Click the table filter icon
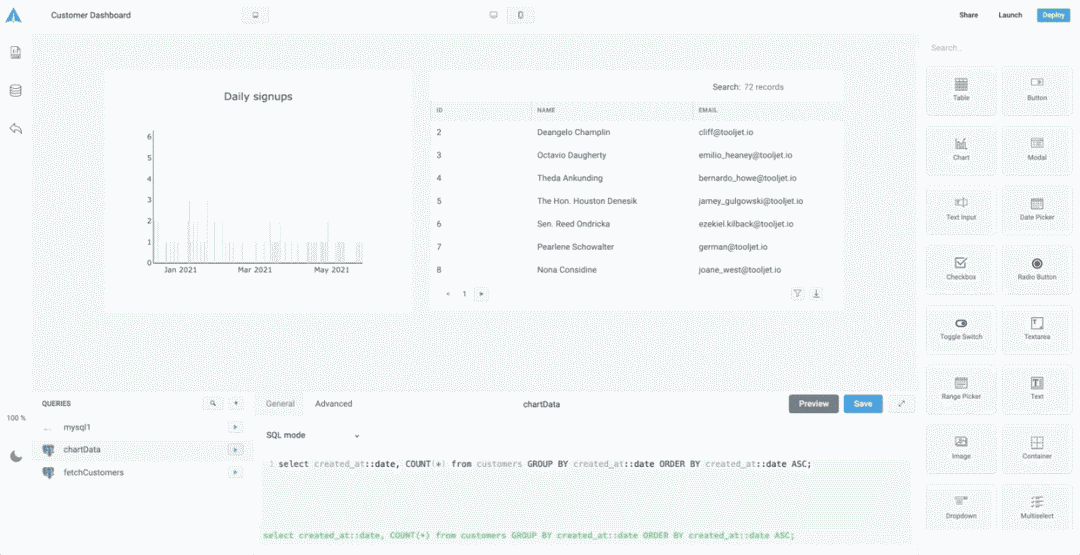The height and width of the screenshot is (555, 1080). point(797,294)
